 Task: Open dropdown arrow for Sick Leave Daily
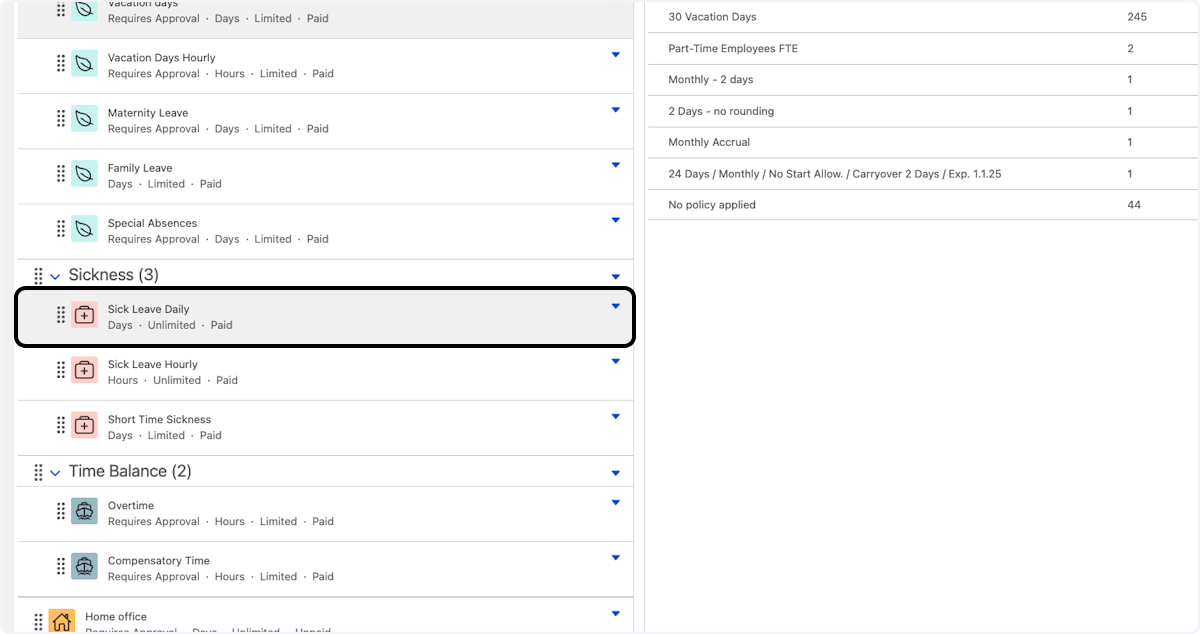[x=615, y=307]
